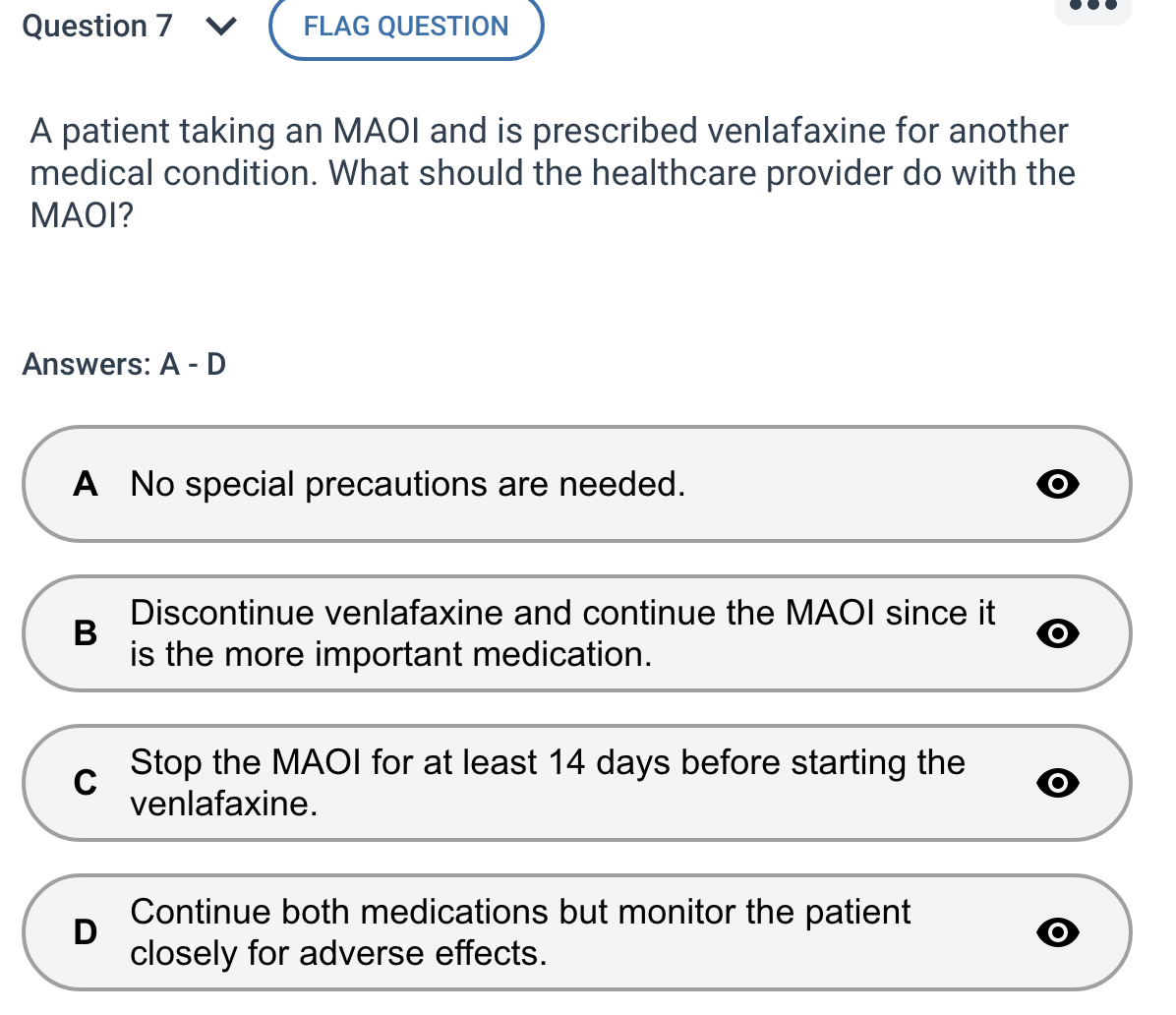Open the three-dot more options menu
This screenshot has width=1176, height=1015.
pos(1093,6)
